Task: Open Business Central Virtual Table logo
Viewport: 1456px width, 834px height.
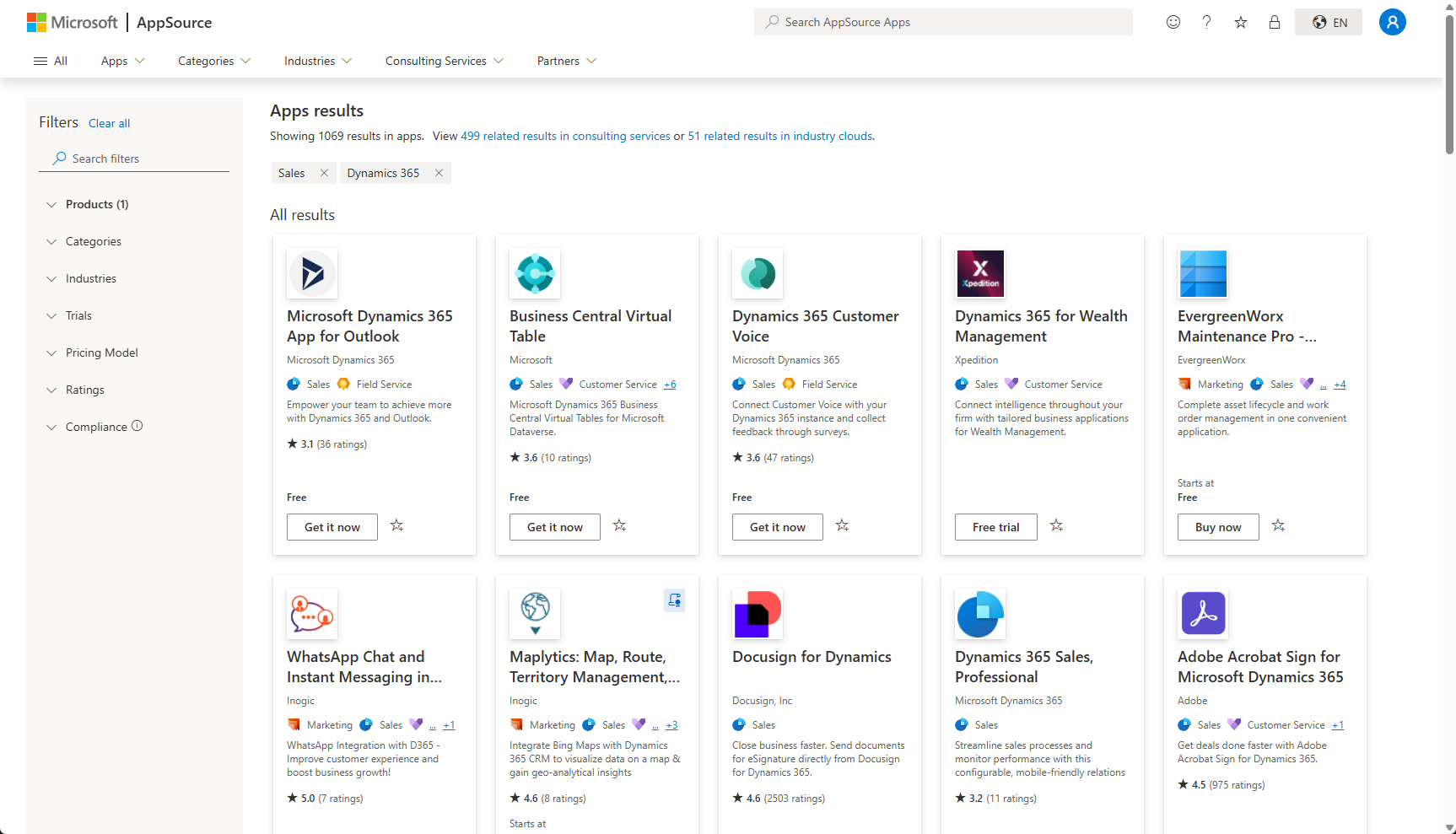Action: (535, 273)
